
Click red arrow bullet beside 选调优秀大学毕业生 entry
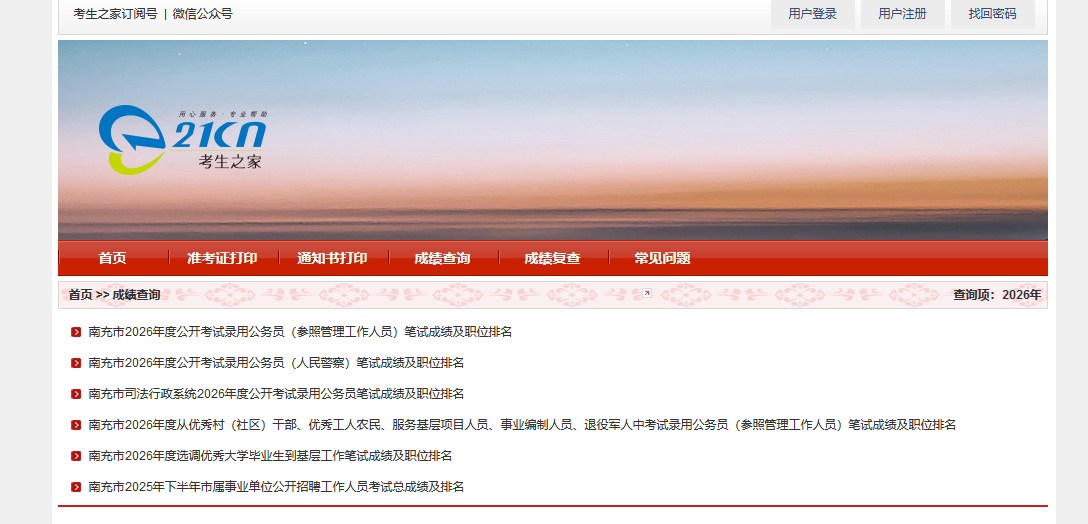pyautogui.click(x=76, y=456)
